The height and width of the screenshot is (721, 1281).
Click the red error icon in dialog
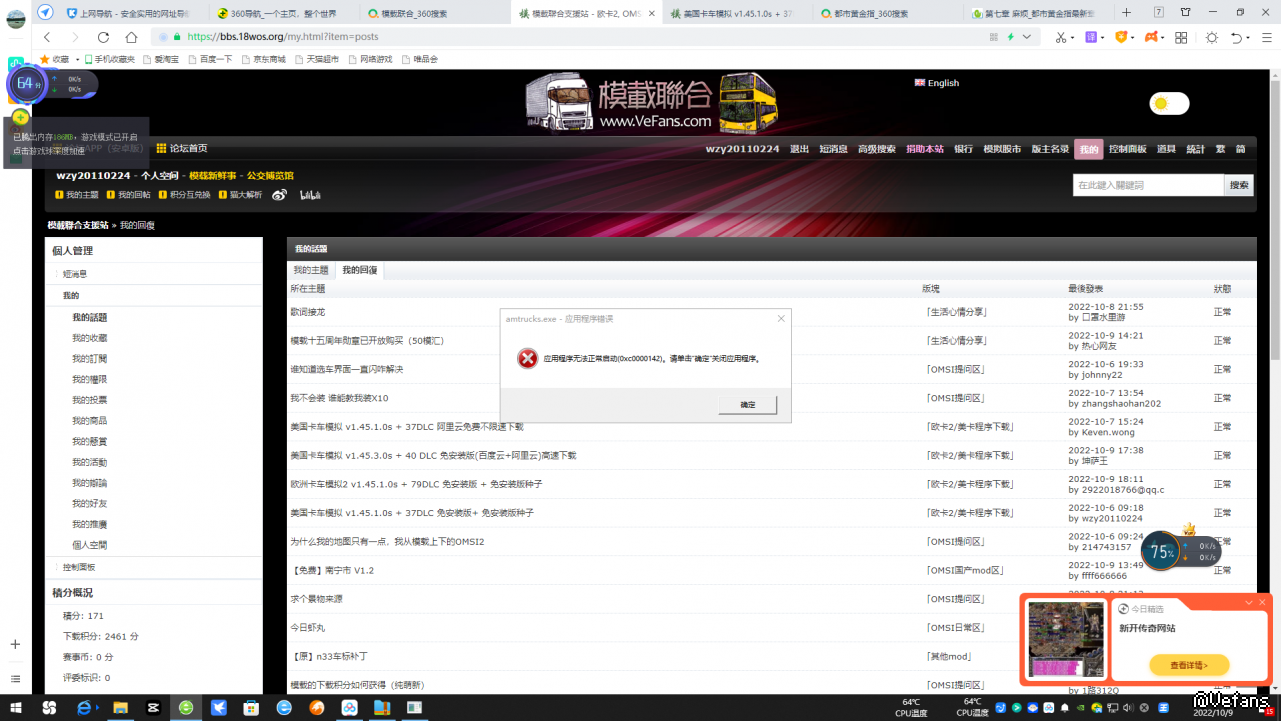point(527,358)
